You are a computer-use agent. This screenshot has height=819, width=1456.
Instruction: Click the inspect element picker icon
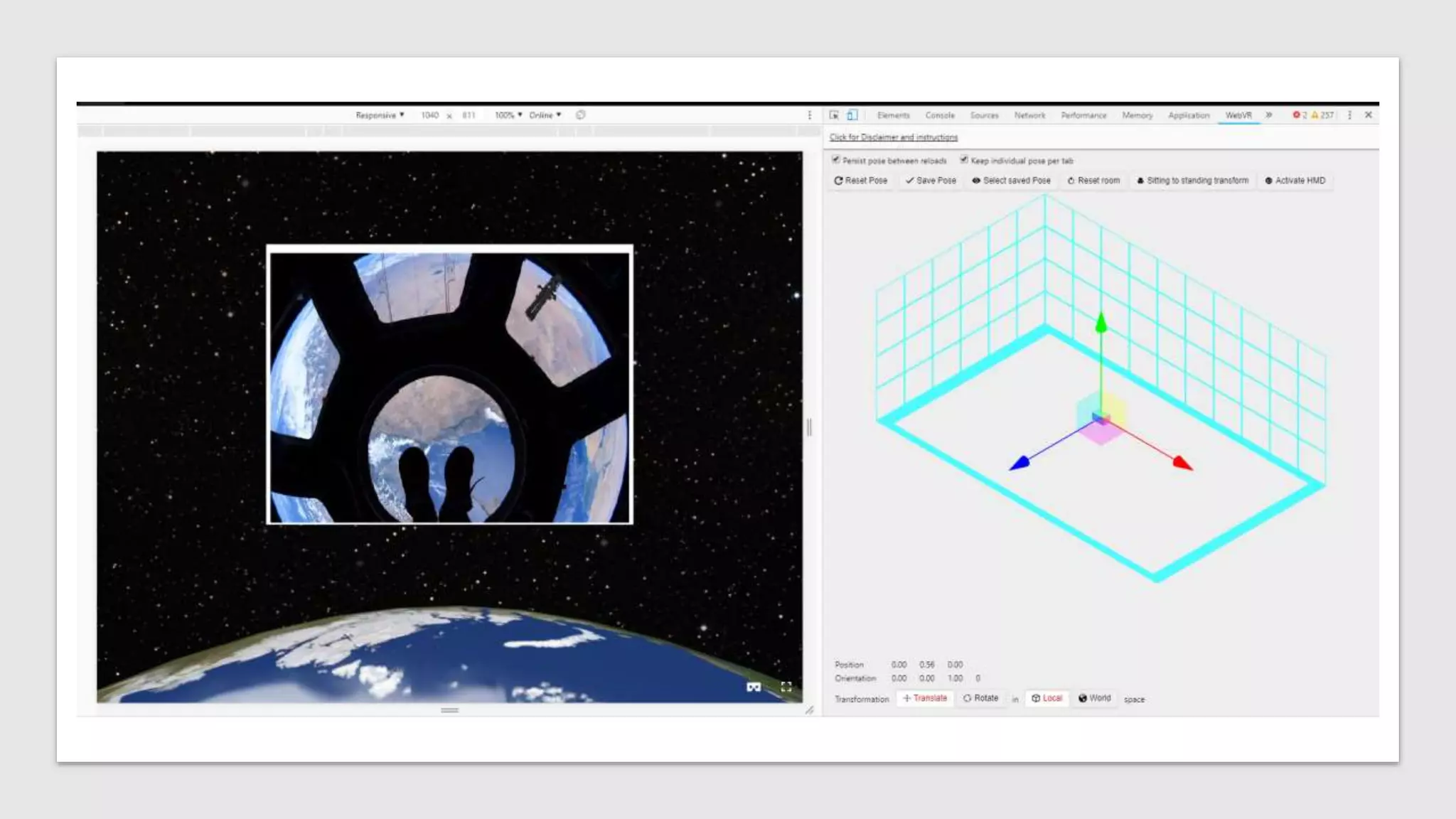tap(834, 115)
